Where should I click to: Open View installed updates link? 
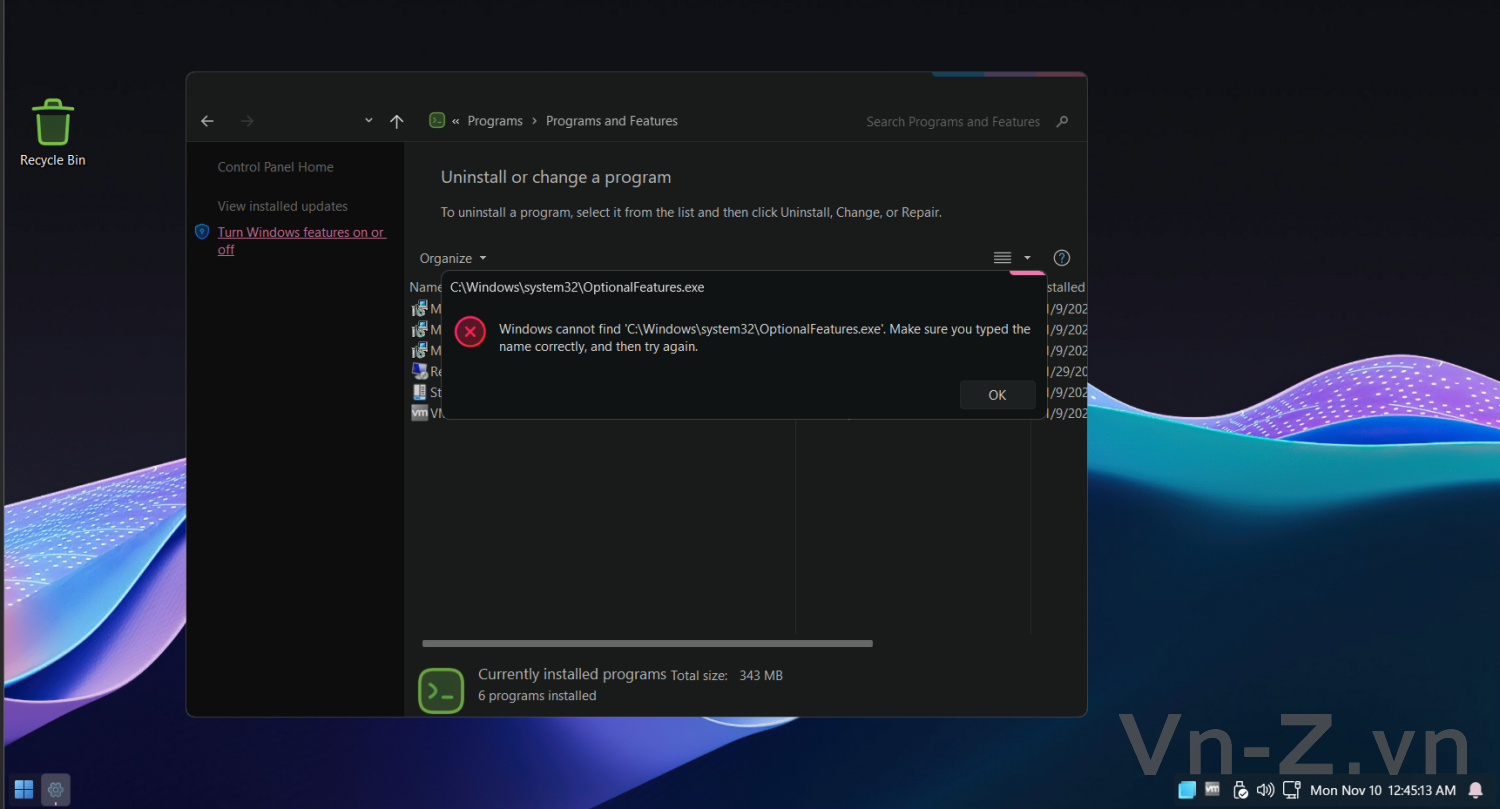pos(283,206)
